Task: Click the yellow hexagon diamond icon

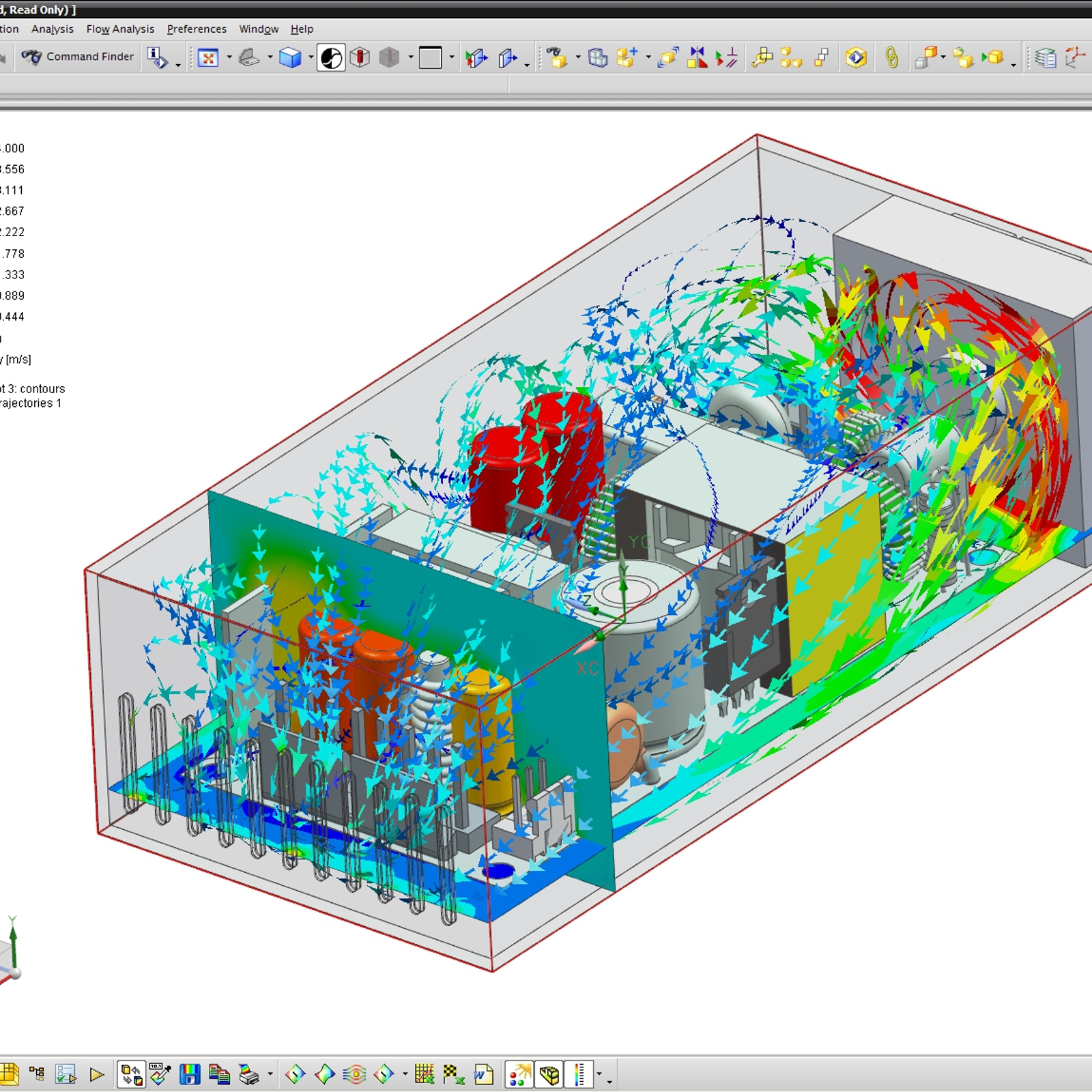Action: [x=856, y=58]
